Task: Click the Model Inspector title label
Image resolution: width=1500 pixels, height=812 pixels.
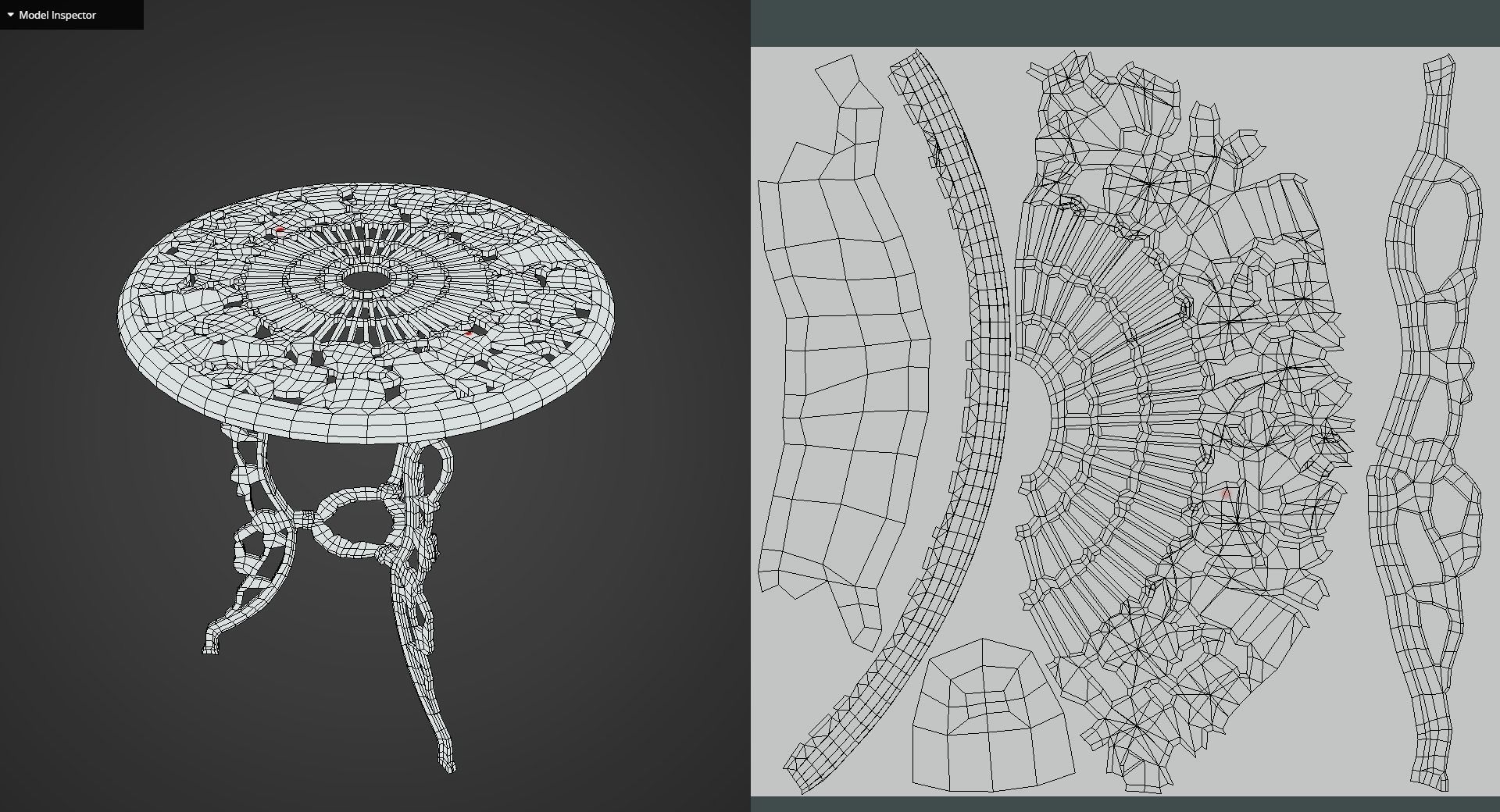Action: tap(57, 15)
